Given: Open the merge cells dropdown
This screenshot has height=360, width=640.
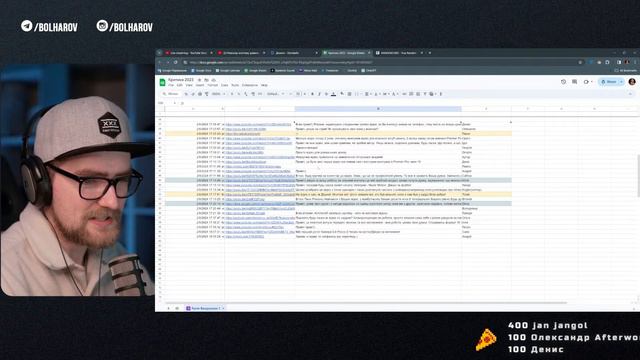Looking at the screenshot, I should (x=361, y=94).
